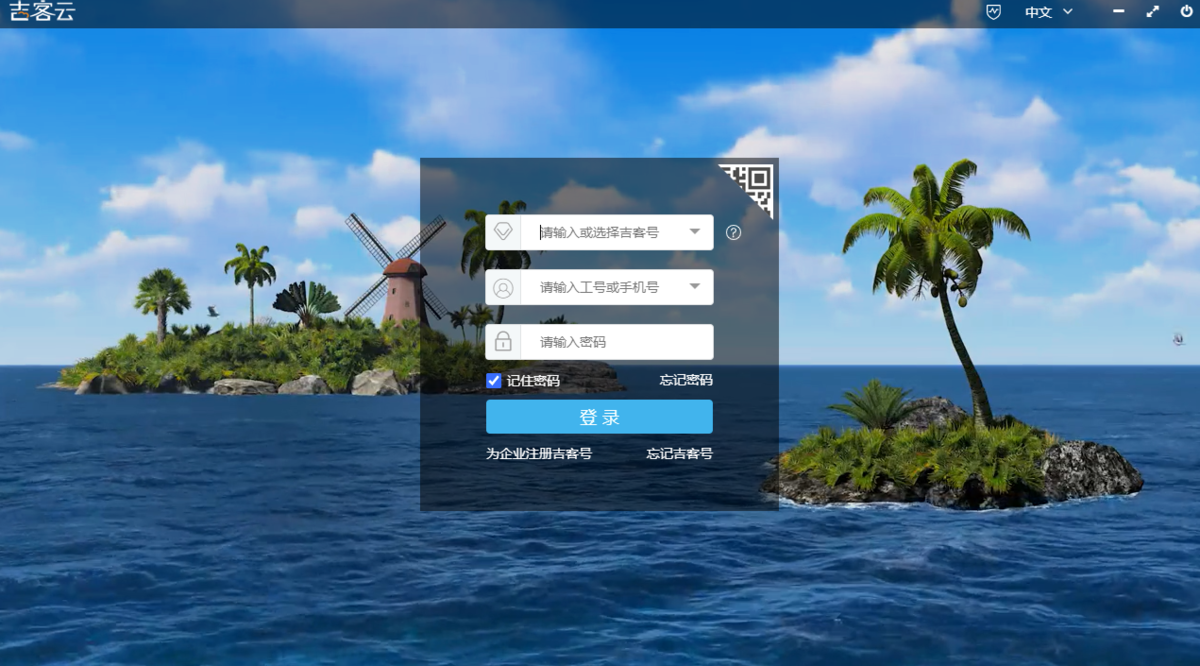Click the 忘记吉客号 link
This screenshot has height=666, width=1200.
coord(679,453)
